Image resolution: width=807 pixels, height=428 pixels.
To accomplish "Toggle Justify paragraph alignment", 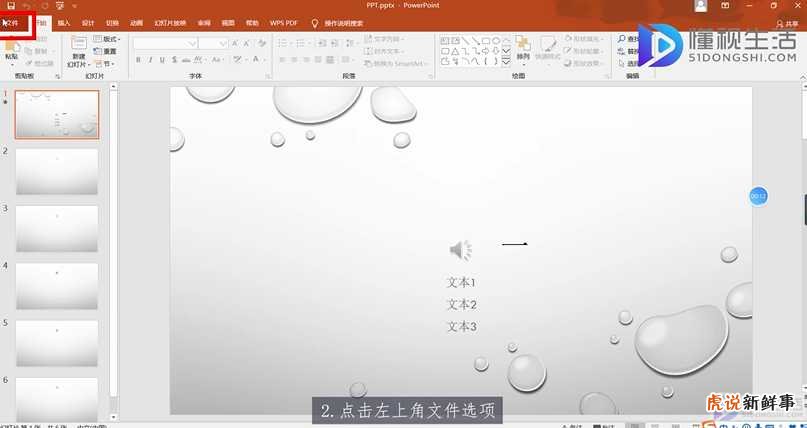I will [318, 60].
